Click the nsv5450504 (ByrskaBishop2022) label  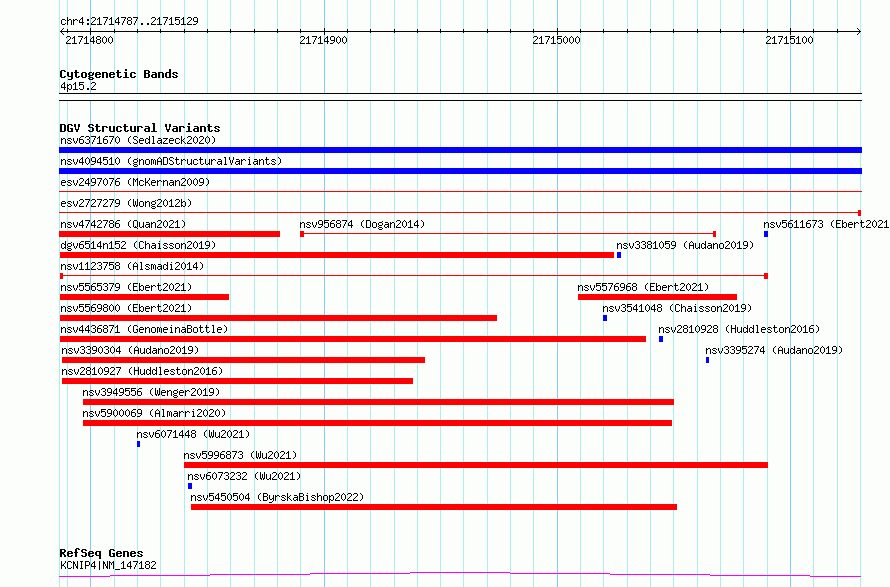[x=277, y=497]
